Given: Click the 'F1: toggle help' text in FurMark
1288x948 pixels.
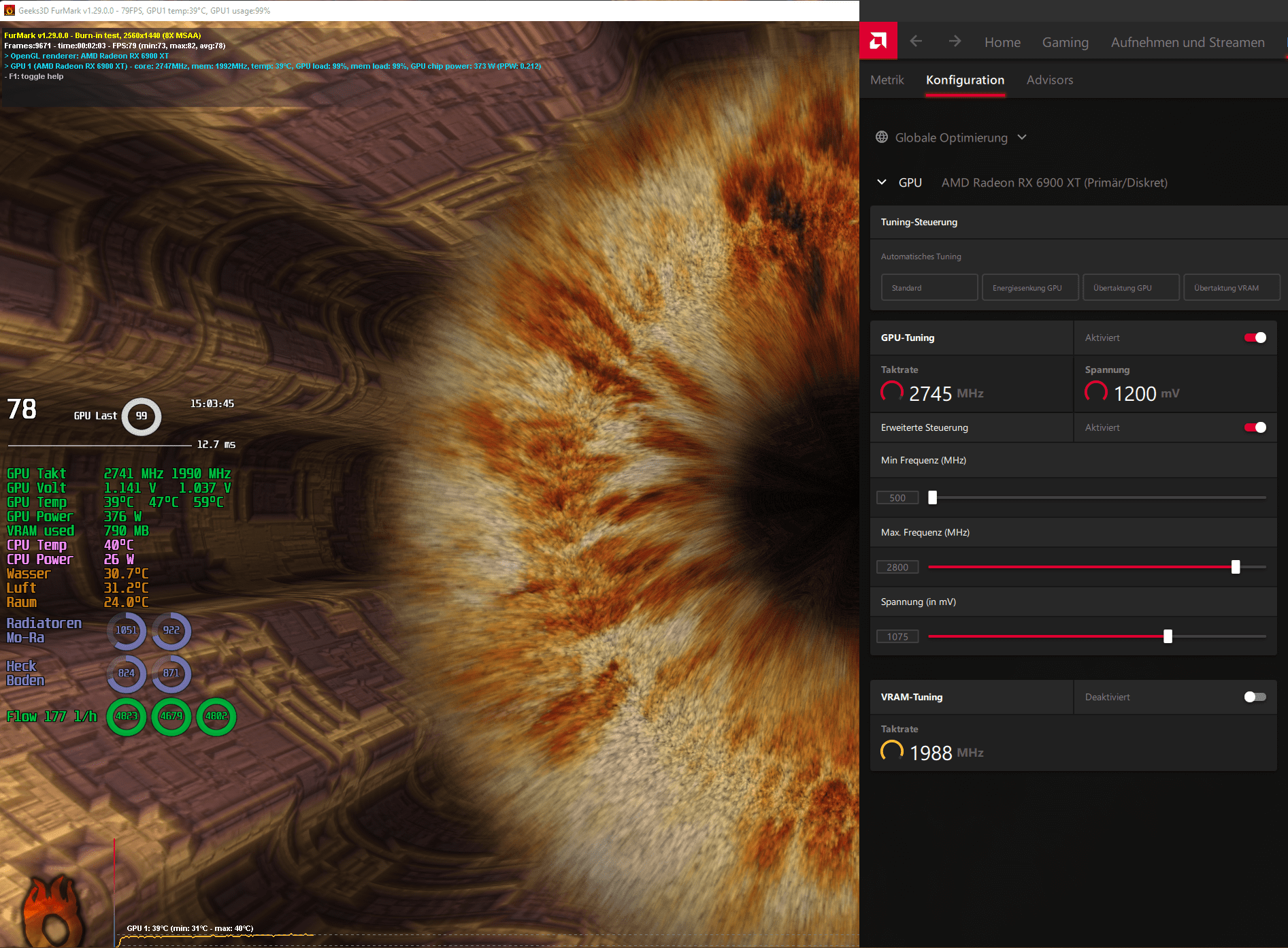Looking at the screenshot, I should [x=36, y=76].
